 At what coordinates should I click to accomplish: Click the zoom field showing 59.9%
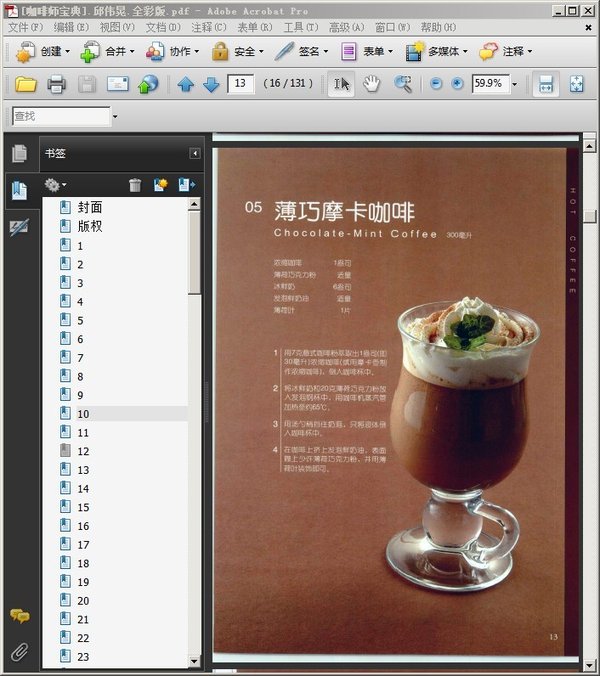491,84
